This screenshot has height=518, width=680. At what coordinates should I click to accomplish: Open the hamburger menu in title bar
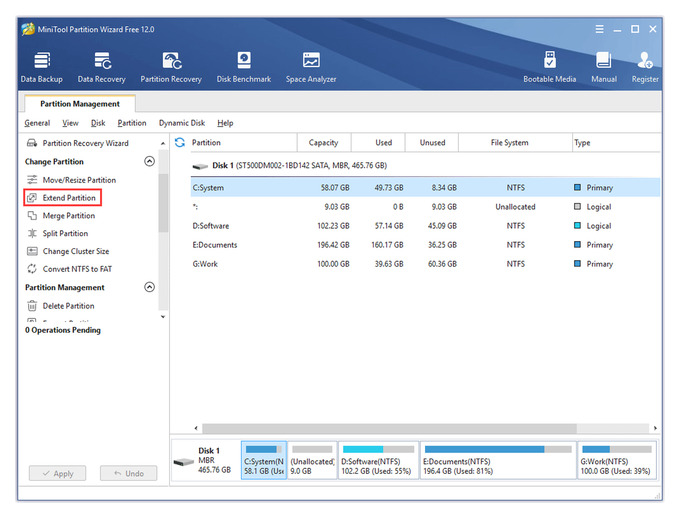click(599, 29)
